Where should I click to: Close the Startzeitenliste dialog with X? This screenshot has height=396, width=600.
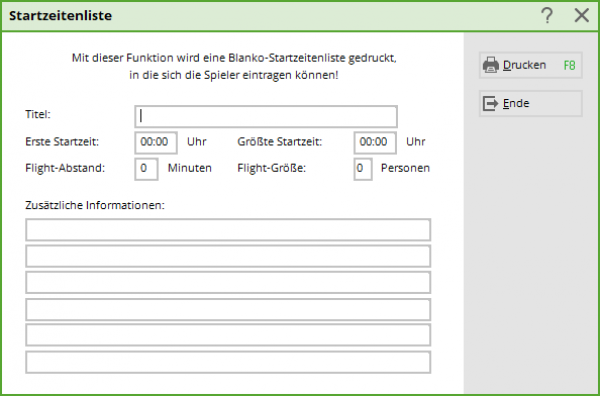pos(582,16)
